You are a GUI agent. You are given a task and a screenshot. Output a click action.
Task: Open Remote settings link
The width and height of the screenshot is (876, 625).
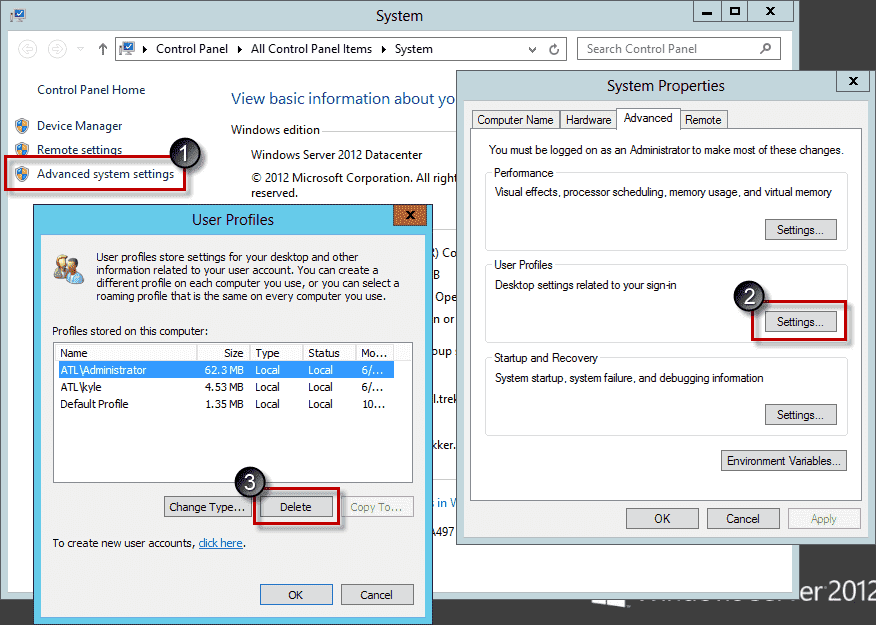pyautogui.click(x=79, y=149)
